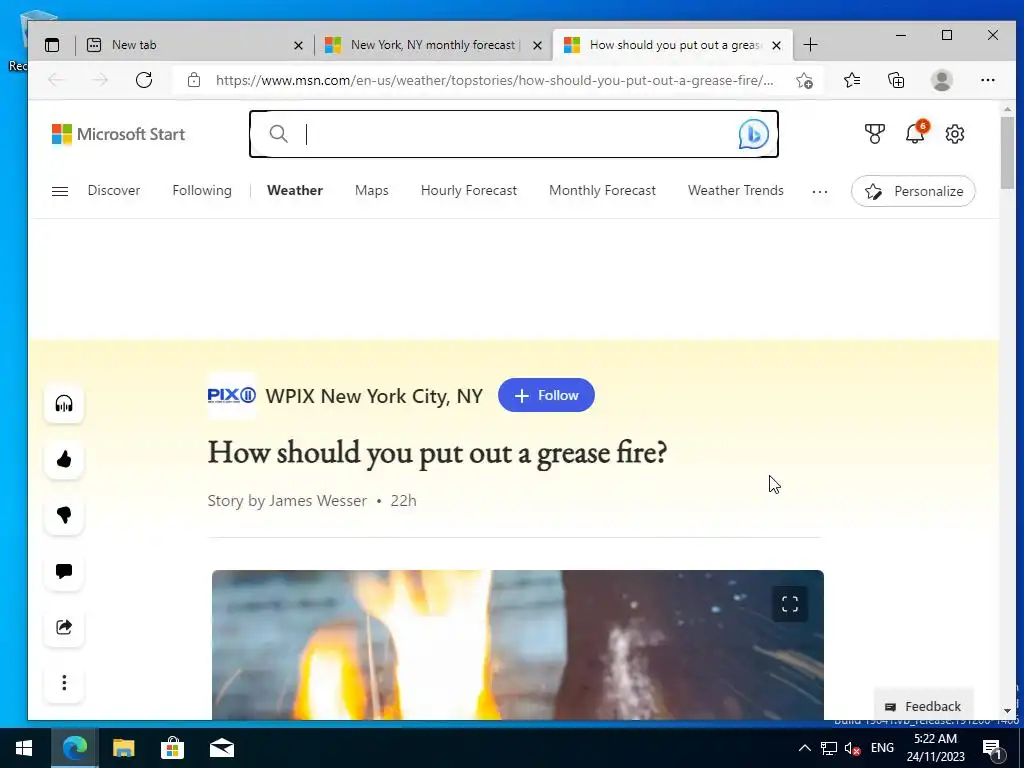
Task: Close the New tab tab
Action: [x=298, y=45]
